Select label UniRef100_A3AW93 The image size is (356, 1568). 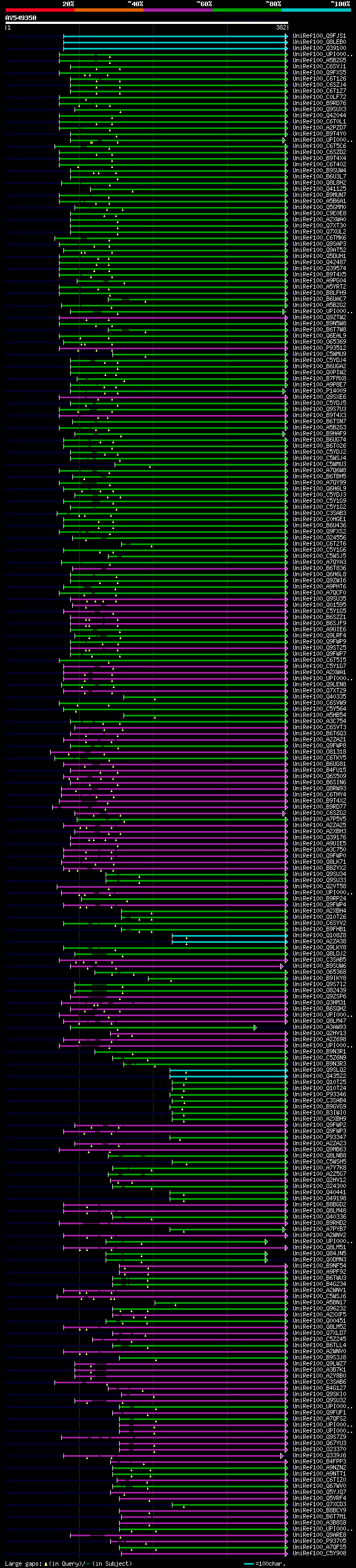coord(319,1027)
